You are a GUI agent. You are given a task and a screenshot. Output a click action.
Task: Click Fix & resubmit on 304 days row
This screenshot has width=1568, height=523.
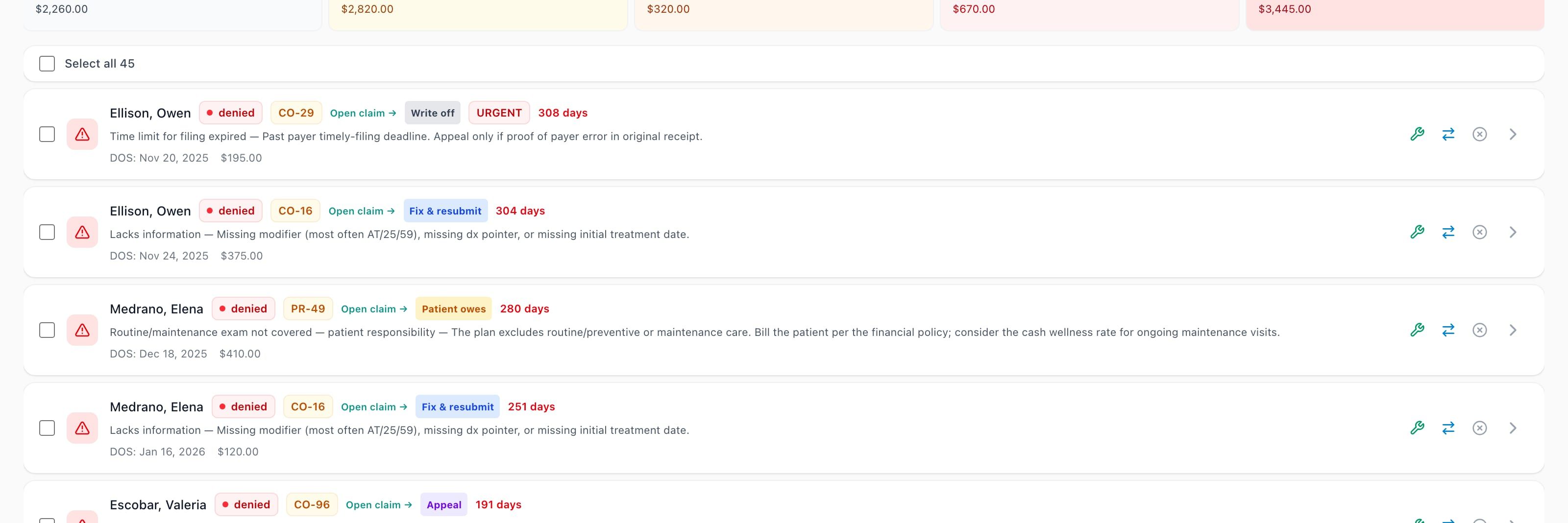(x=445, y=211)
